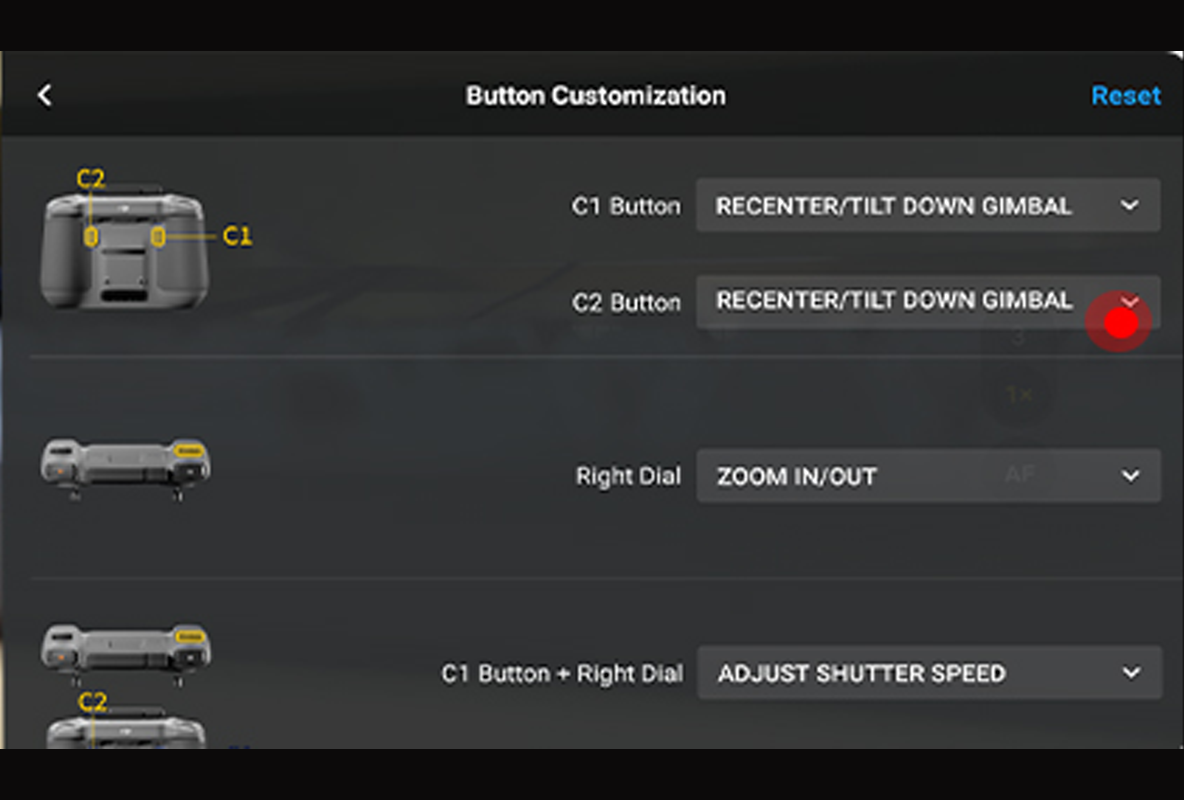Go back using the top-left arrow

[44, 95]
